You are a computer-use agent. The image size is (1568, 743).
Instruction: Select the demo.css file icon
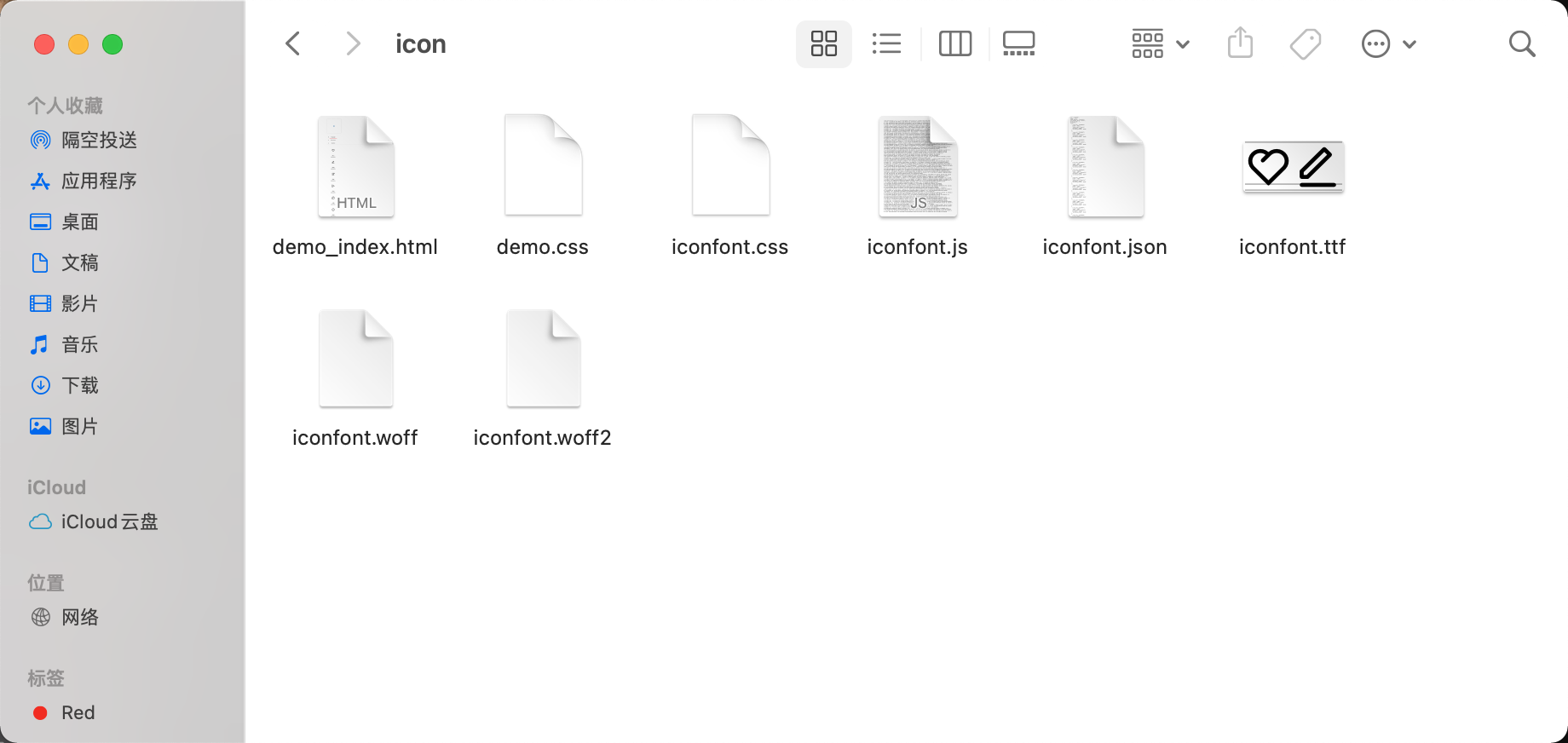543,164
